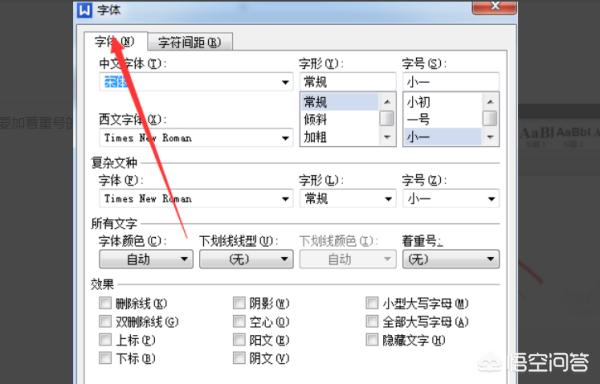Enable the 上标 checkbox
This screenshot has height=384, width=600.
105,340
